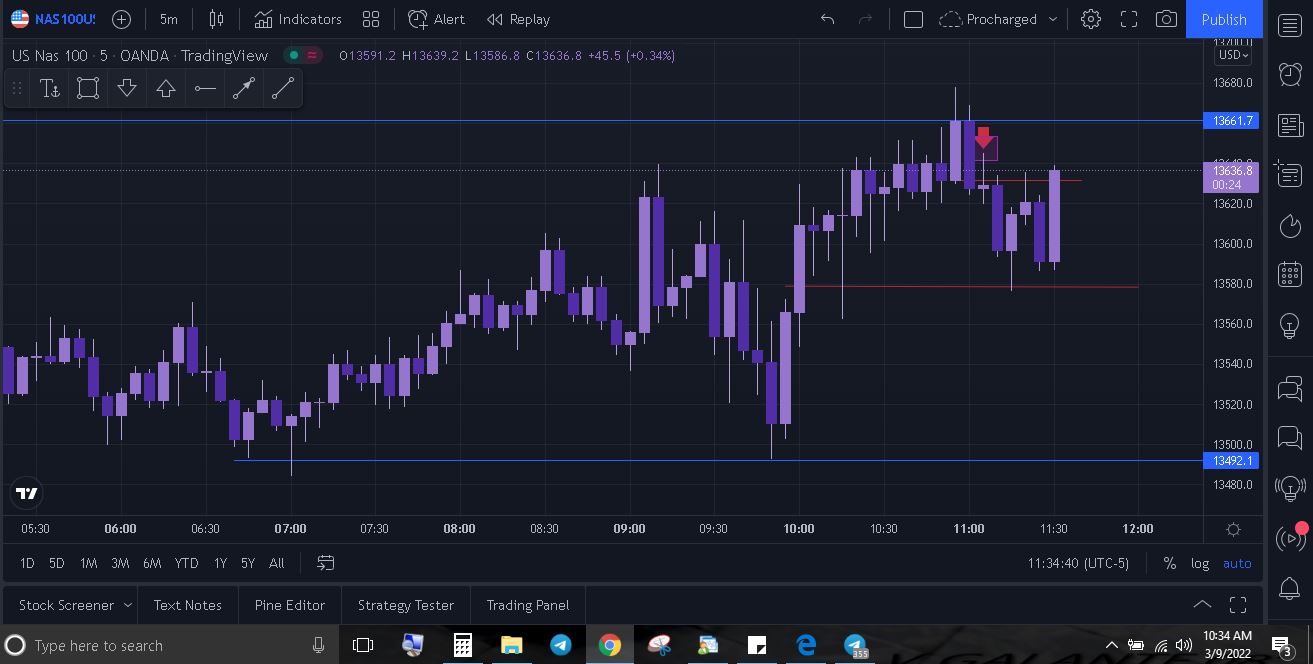Open Watchlist panel in right sidebar
This screenshot has width=1313, height=664.
pyautogui.click(x=1290, y=25)
